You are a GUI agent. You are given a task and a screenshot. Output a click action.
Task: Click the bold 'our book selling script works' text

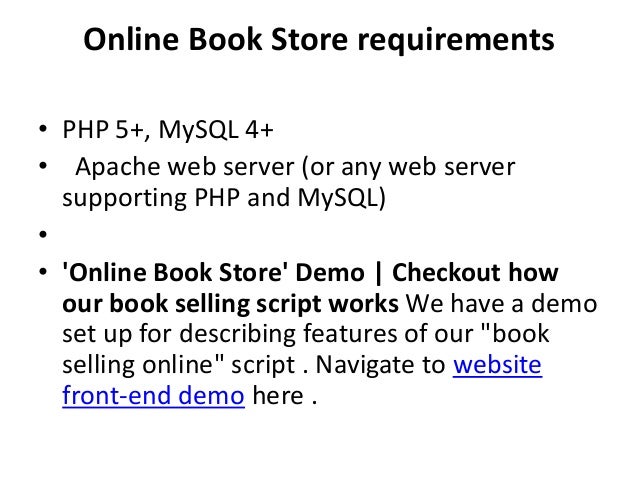tap(230, 304)
